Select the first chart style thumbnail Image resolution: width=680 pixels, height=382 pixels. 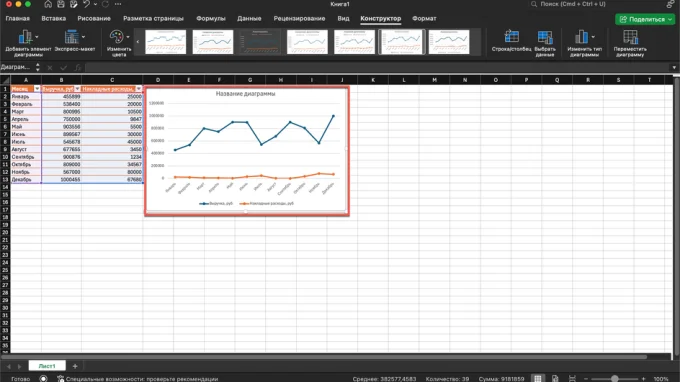[x=166, y=42]
